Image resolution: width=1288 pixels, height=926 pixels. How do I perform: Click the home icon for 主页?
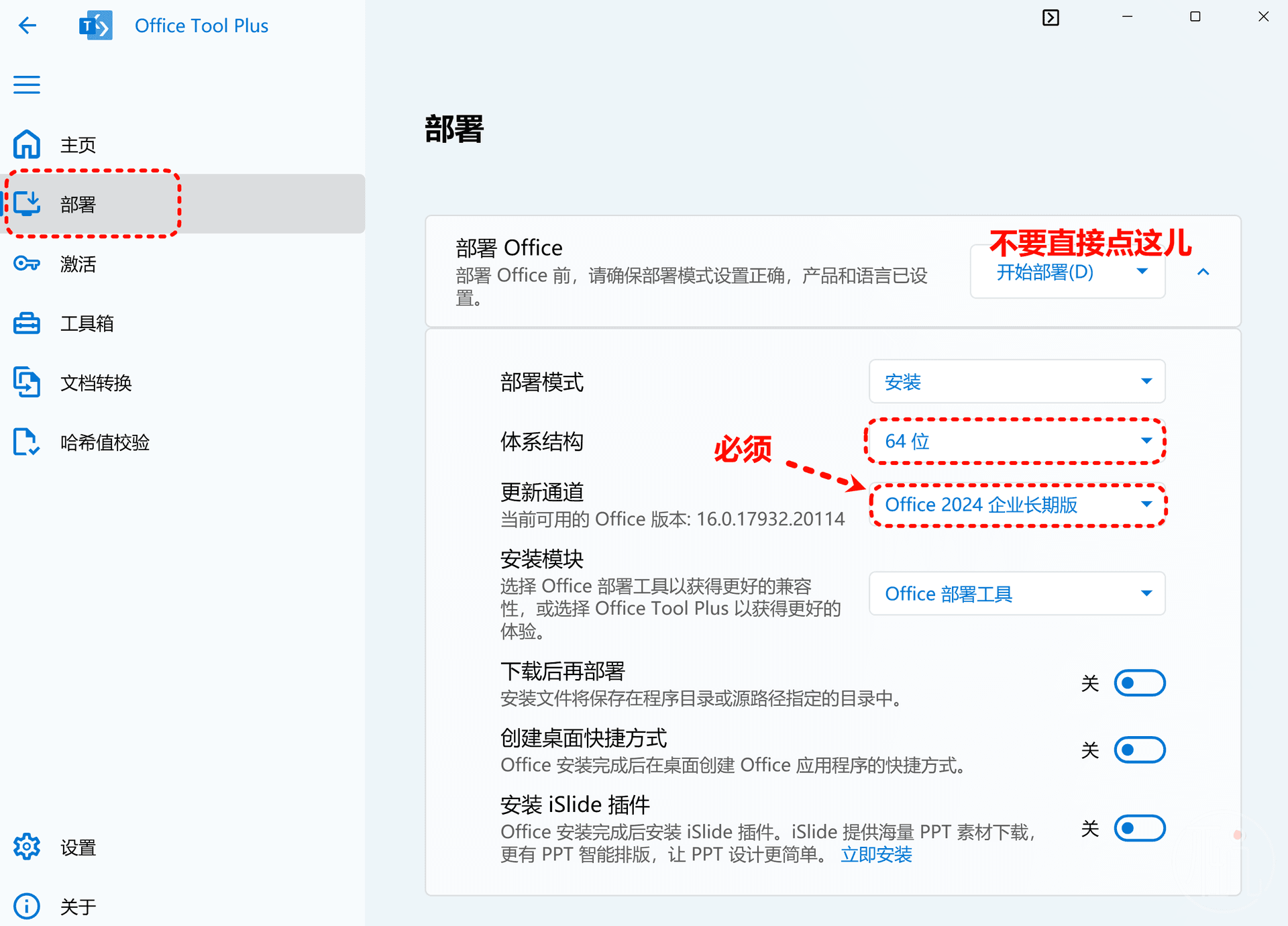click(x=27, y=144)
